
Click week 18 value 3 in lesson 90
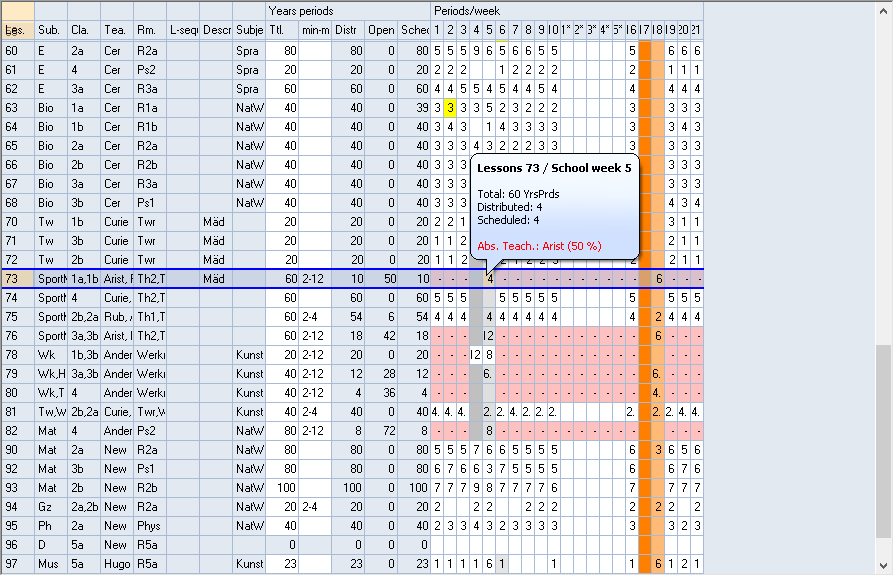pyautogui.click(x=658, y=450)
